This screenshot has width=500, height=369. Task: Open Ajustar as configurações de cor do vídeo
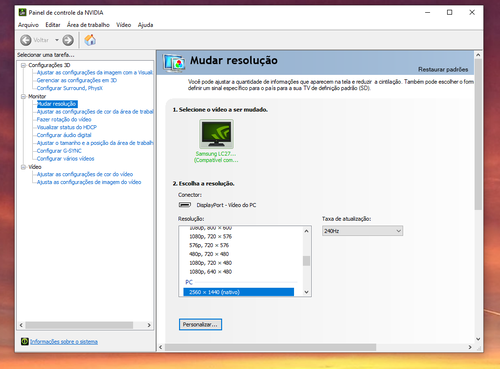point(85,174)
